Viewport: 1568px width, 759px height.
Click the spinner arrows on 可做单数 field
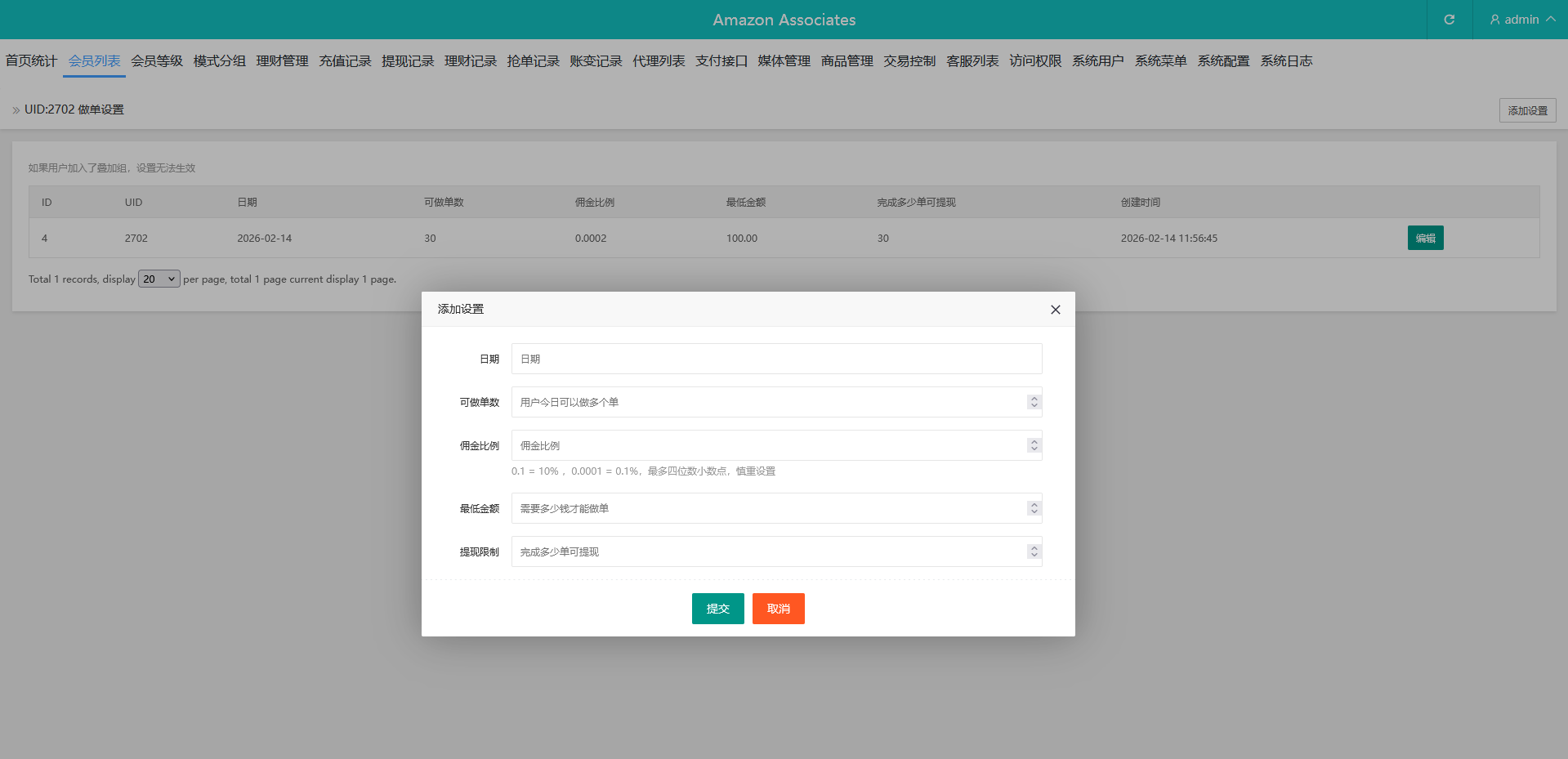[x=1034, y=402]
